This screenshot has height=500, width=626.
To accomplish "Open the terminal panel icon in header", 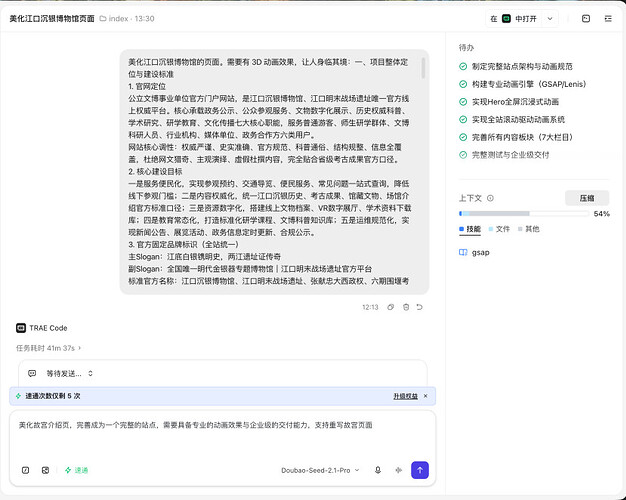I will [x=586, y=18].
